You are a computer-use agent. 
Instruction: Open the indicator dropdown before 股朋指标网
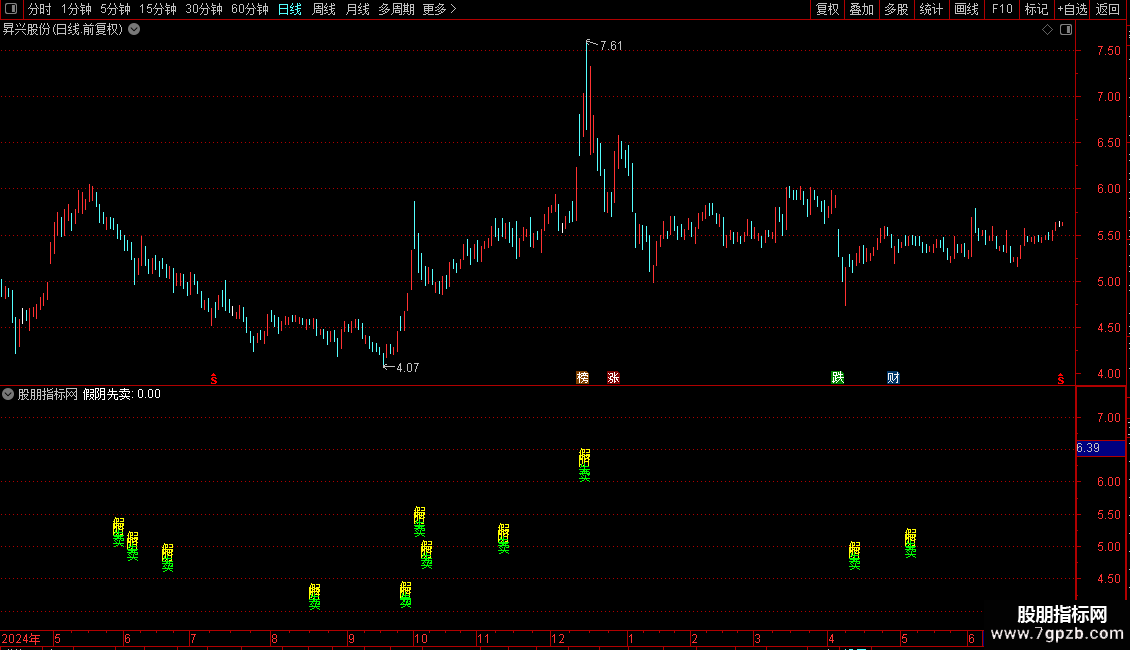point(8,394)
